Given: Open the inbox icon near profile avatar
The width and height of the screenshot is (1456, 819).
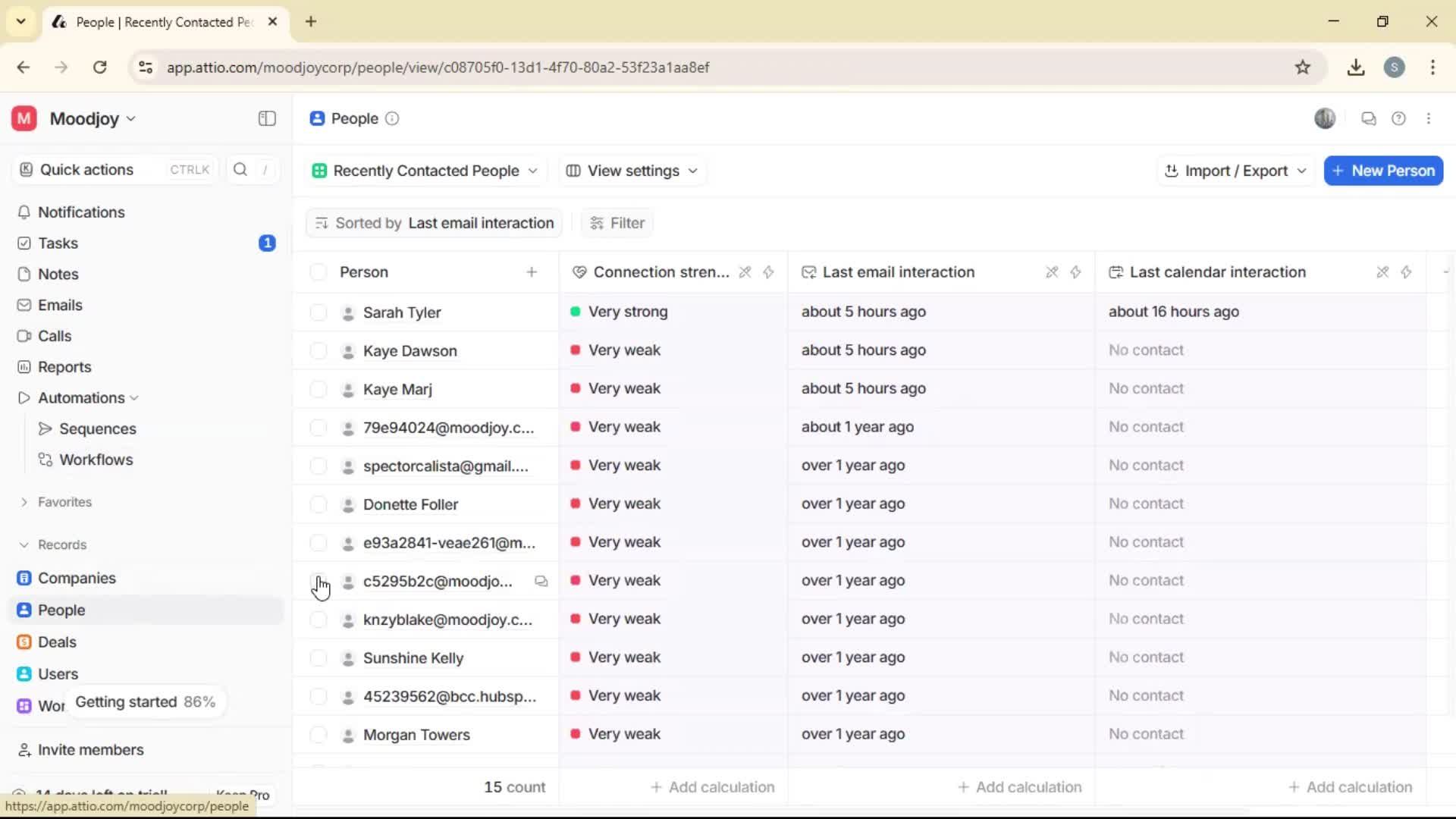Looking at the screenshot, I should pyautogui.click(x=1368, y=118).
